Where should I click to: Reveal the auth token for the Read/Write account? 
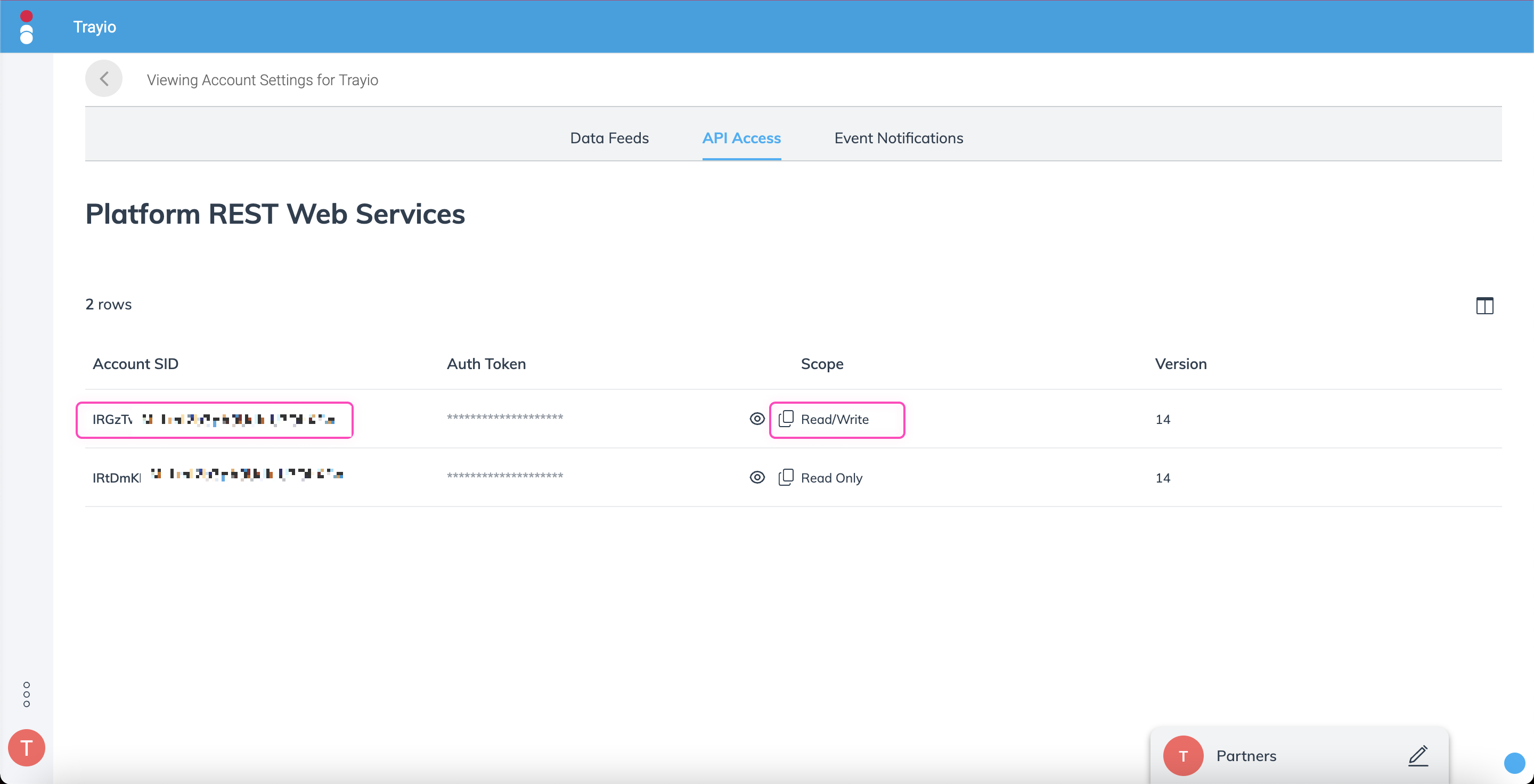point(756,419)
